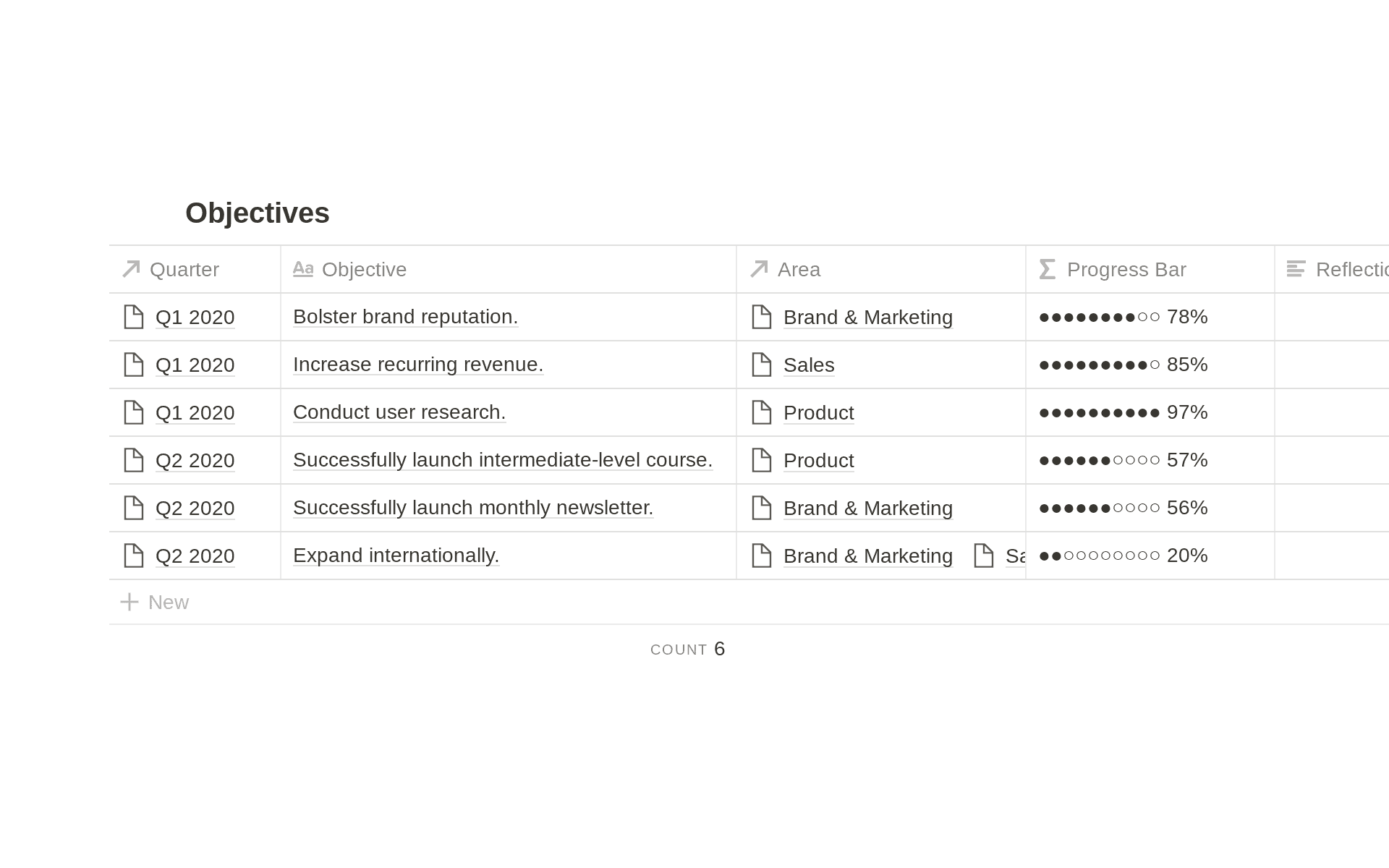1389x868 pixels.
Task: Click the arrow icon in the Area column header
Action: click(759, 268)
